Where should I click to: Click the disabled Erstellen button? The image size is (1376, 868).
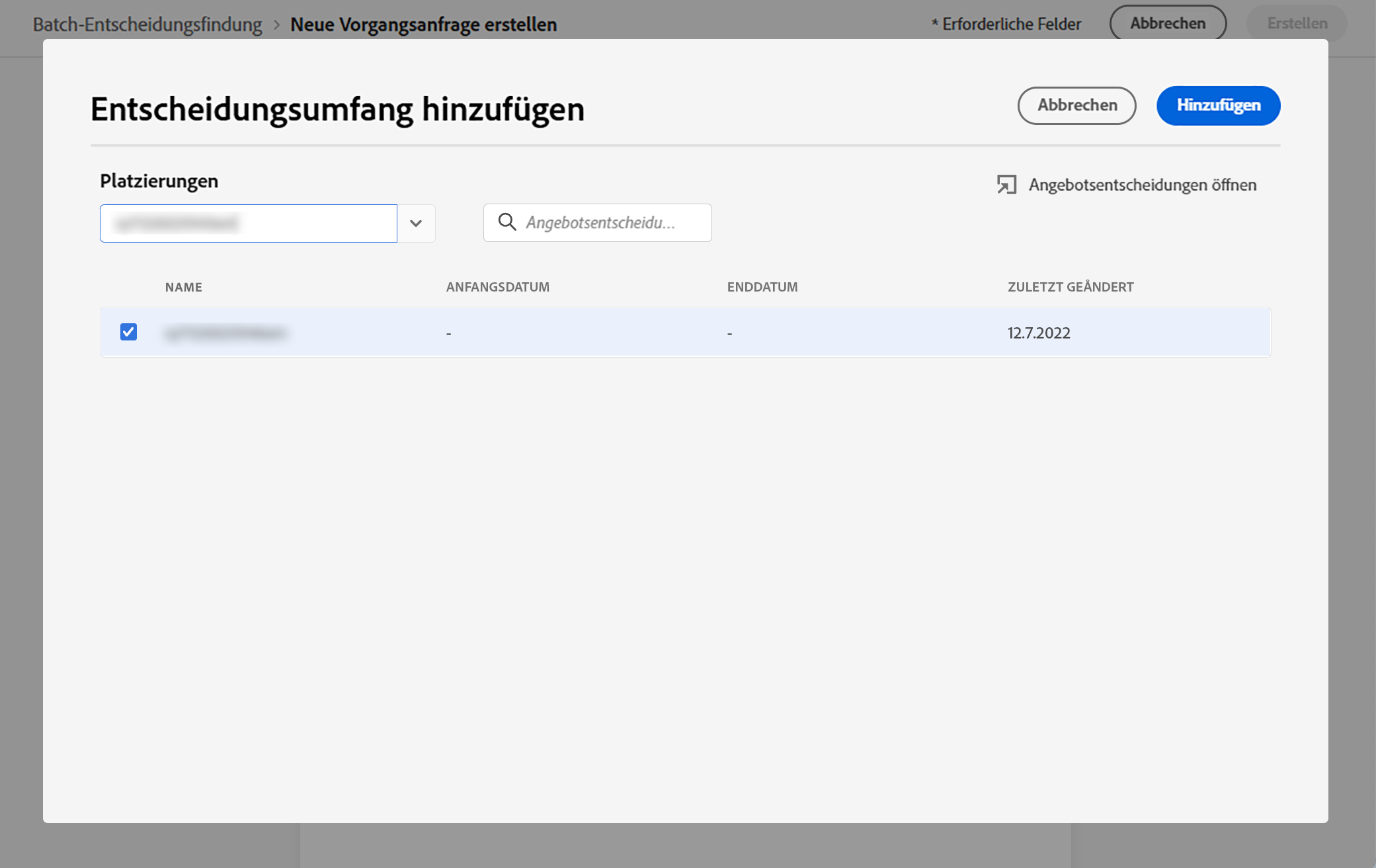click(1297, 24)
